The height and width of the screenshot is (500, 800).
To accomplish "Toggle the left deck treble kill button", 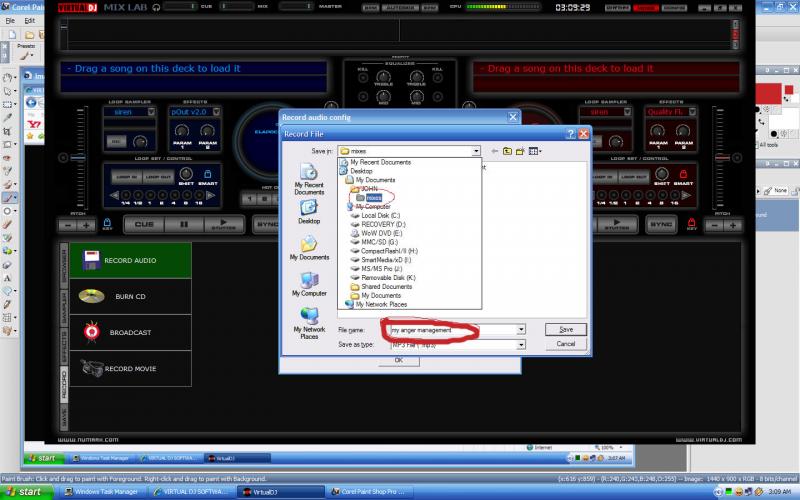I will (x=363, y=78).
